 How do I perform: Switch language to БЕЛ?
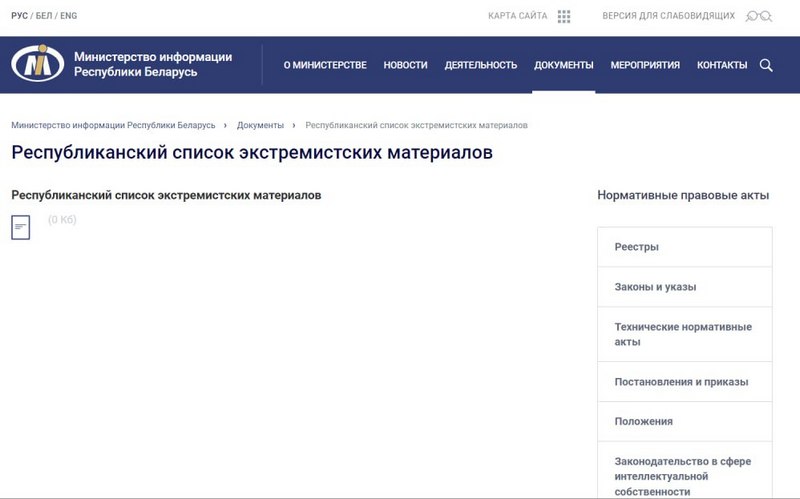pyautogui.click(x=45, y=16)
